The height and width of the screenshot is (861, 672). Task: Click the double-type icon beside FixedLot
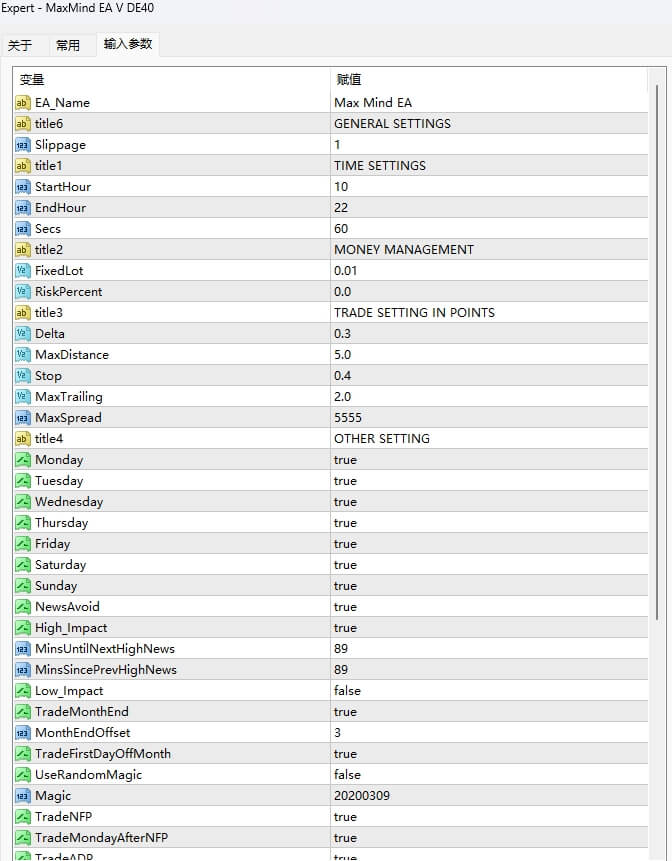22,270
